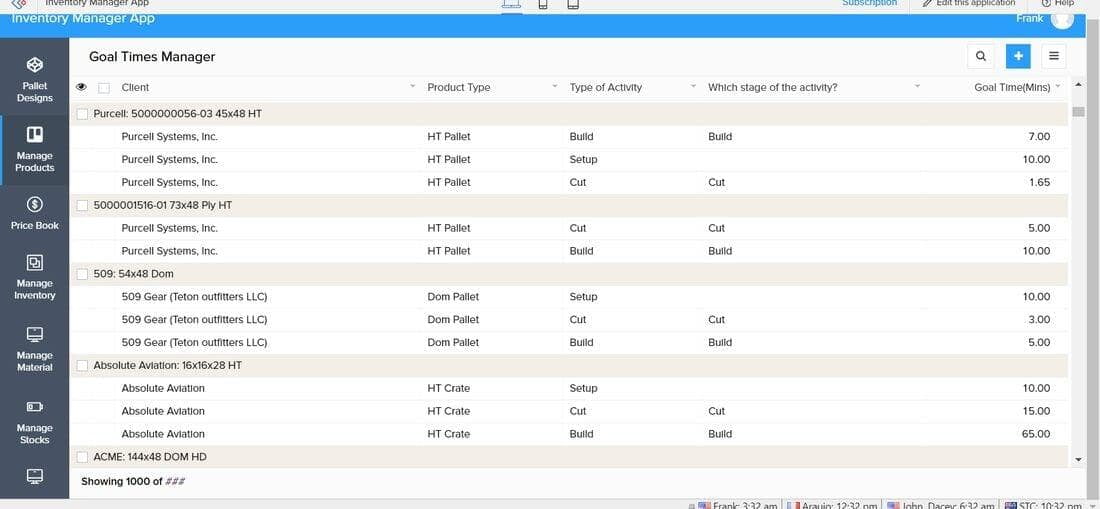
Task: Select the 5000001516-01 73x48 Ply HT group title
Action: pyautogui.click(x=163, y=205)
